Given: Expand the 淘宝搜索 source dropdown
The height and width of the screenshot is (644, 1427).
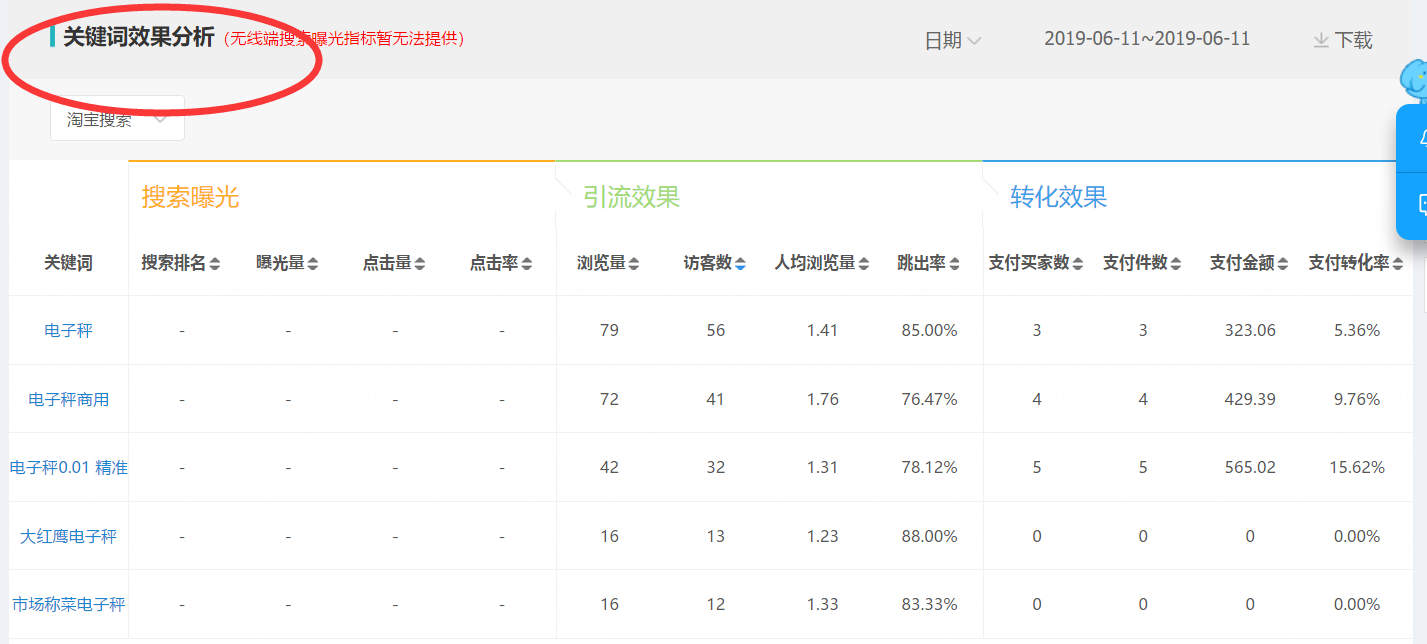Looking at the screenshot, I should [x=117, y=119].
